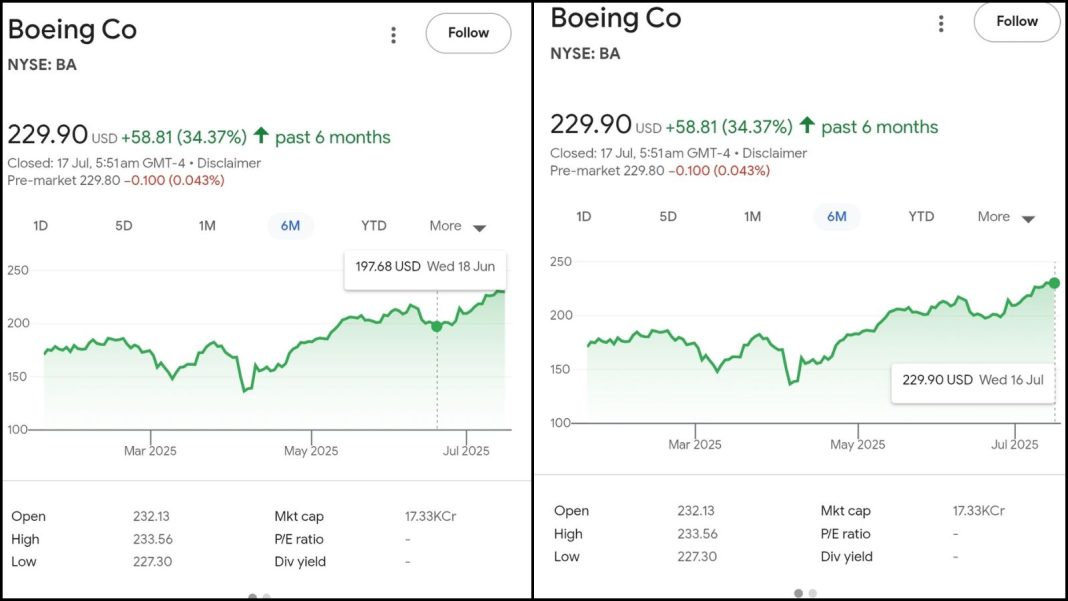Select the 1D range tab in left panel
The height and width of the screenshot is (601, 1068).
[41, 226]
